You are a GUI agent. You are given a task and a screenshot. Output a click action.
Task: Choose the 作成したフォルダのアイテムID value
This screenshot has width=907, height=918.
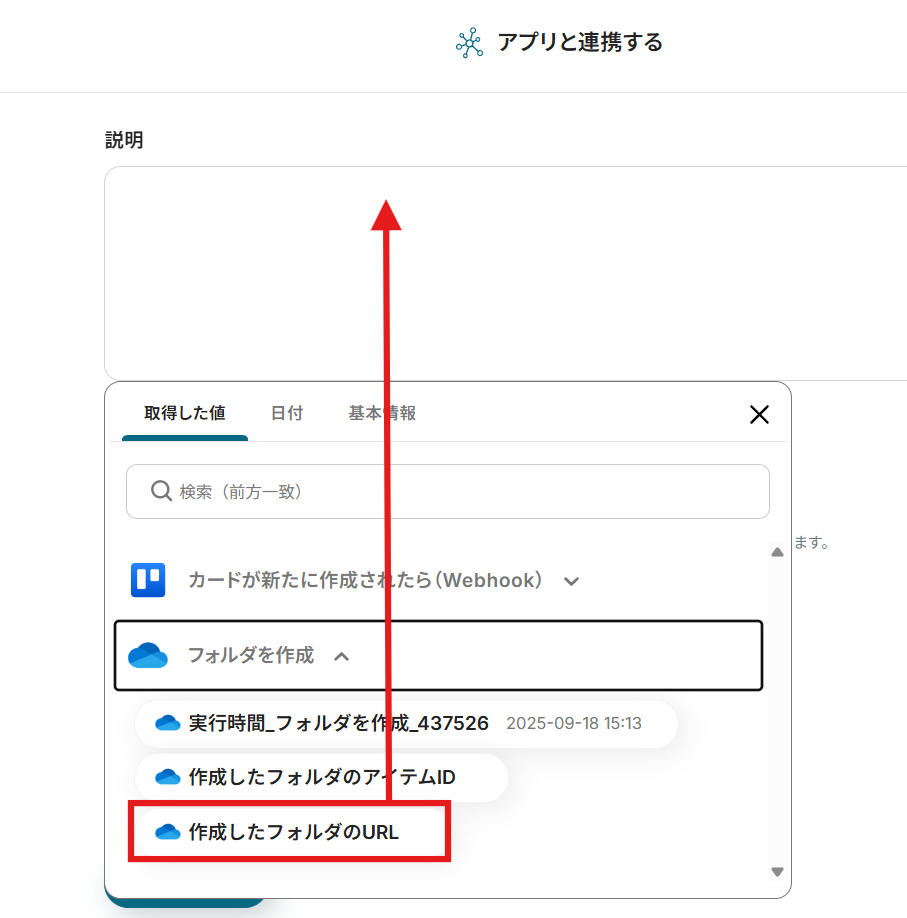[322, 777]
